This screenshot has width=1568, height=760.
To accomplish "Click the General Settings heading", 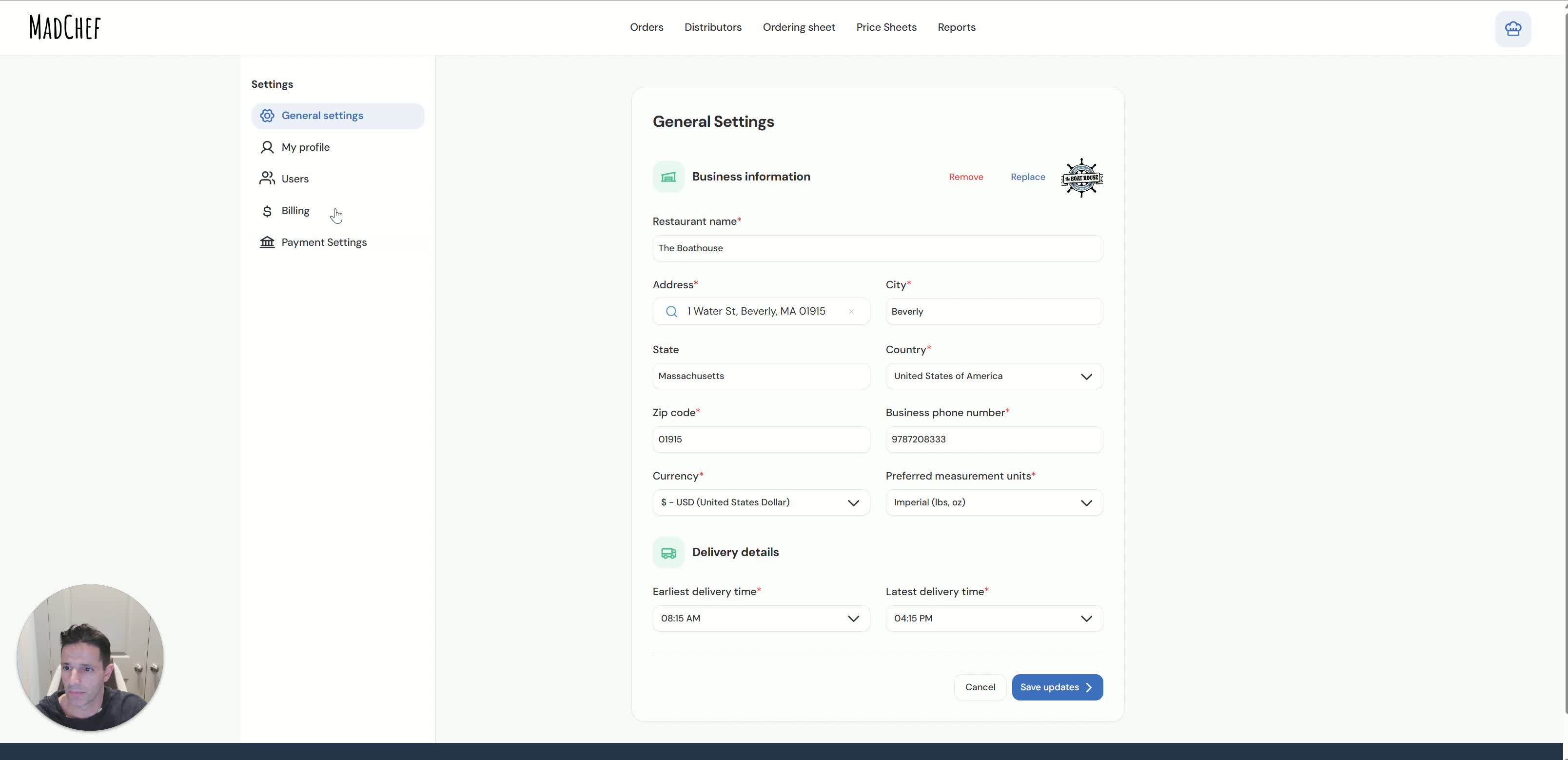I will (x=713, y=122).
